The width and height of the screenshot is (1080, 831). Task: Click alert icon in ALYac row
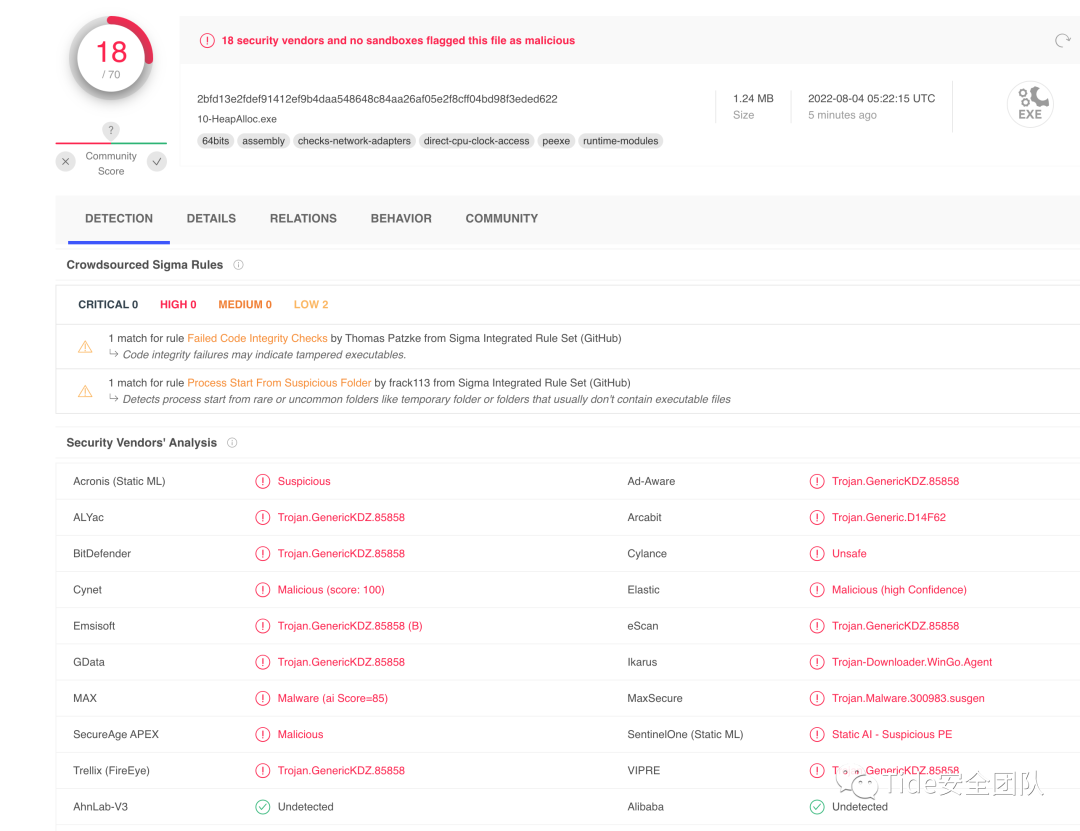[x=262, y=517]
